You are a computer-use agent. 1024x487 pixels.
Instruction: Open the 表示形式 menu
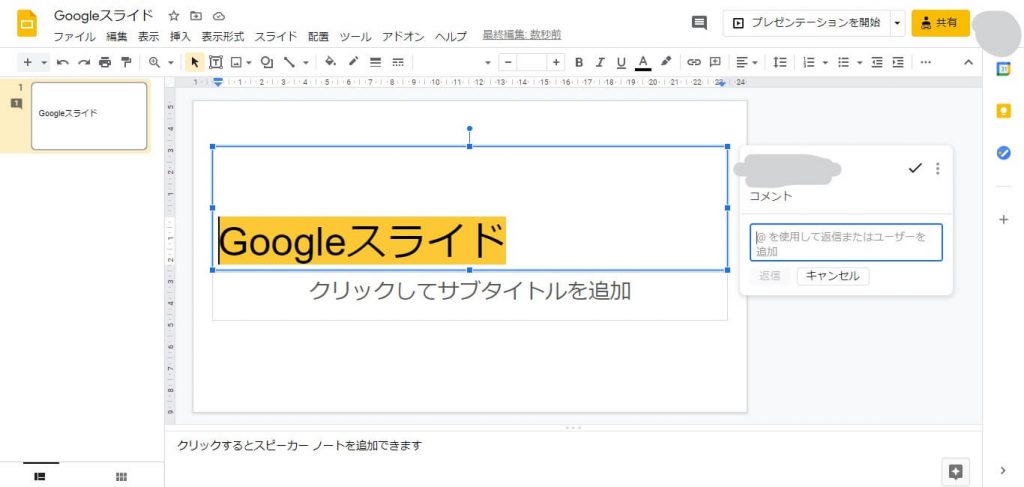click(x=223, y=37)
